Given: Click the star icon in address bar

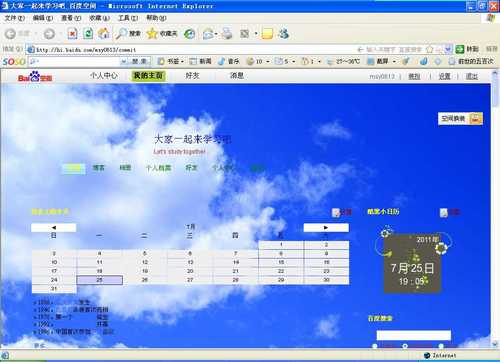Looking at the screenshot, I should [x=430, y=50].
